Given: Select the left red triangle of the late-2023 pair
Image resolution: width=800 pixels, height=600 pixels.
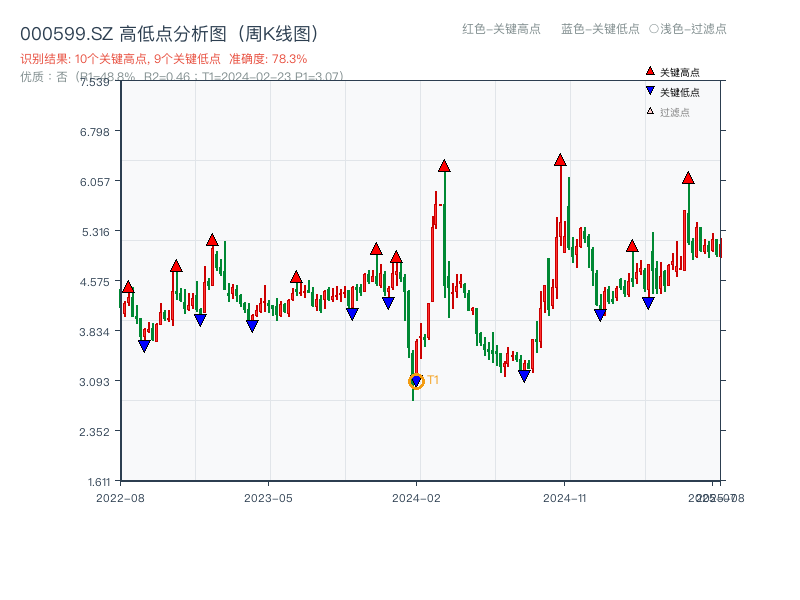Looking at the screenshot, I should [376, 249].
